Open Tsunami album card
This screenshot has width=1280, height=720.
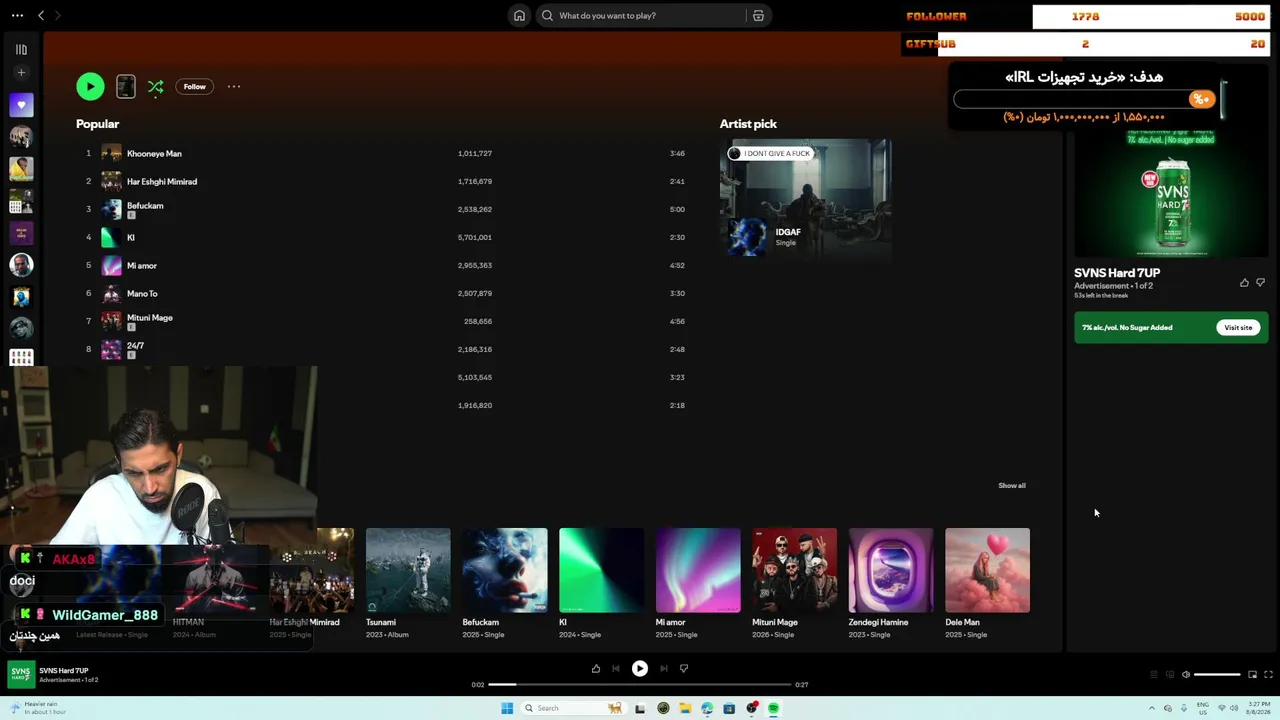[x=408, y=584]
